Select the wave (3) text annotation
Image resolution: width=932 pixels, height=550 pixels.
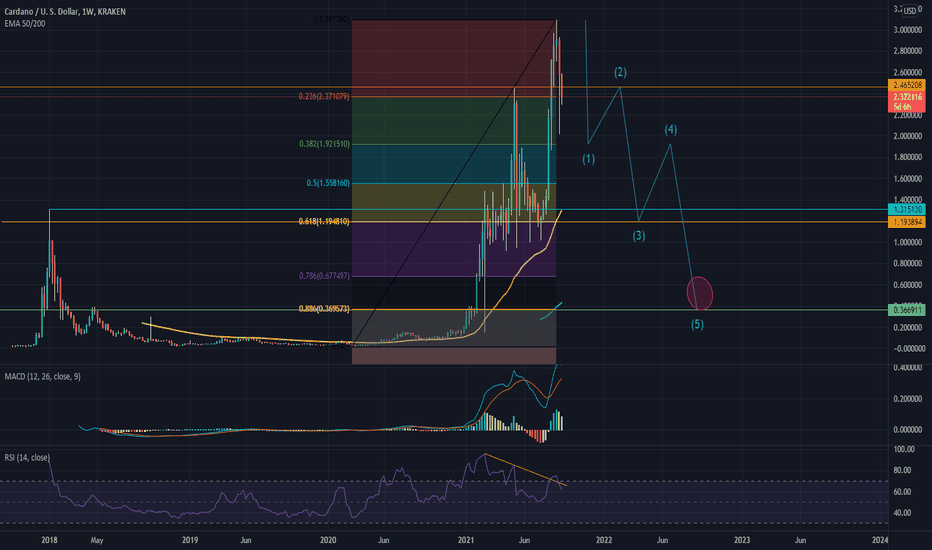638,235
